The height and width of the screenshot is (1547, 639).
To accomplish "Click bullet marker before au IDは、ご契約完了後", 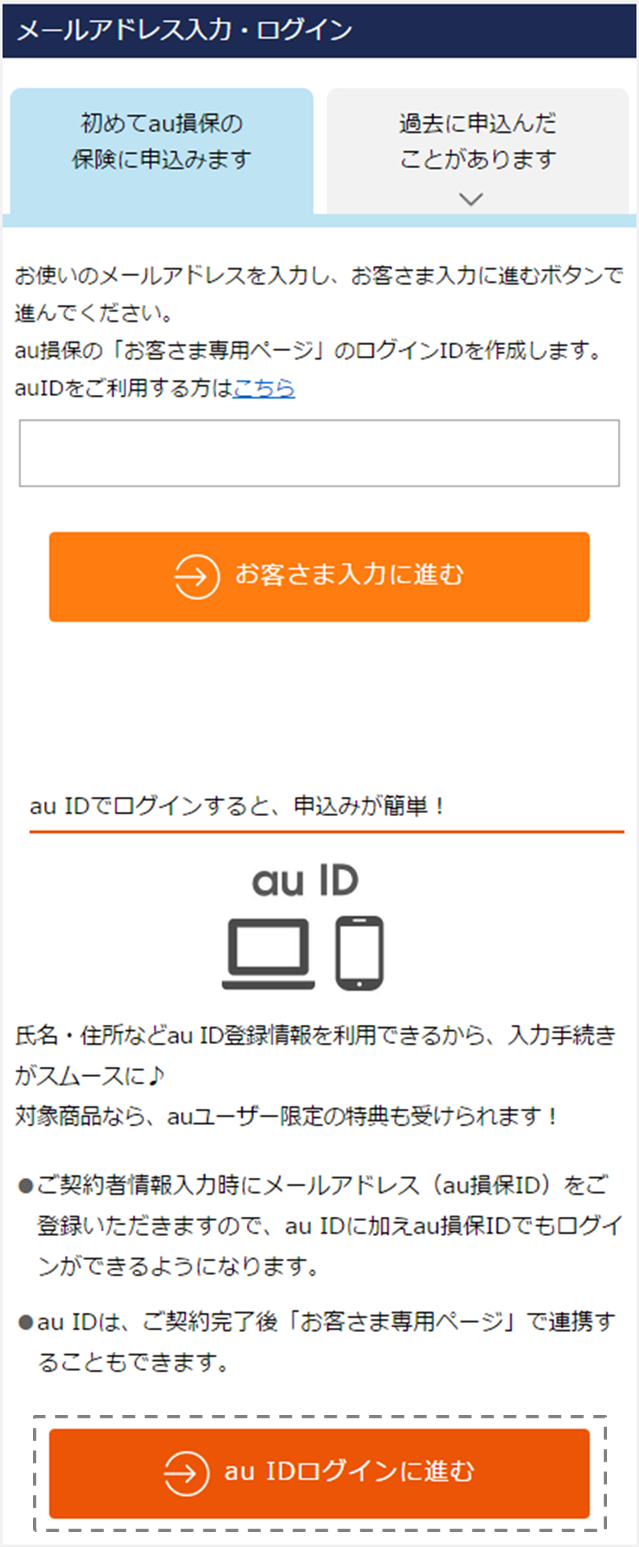I will (x=25, y=1323).
